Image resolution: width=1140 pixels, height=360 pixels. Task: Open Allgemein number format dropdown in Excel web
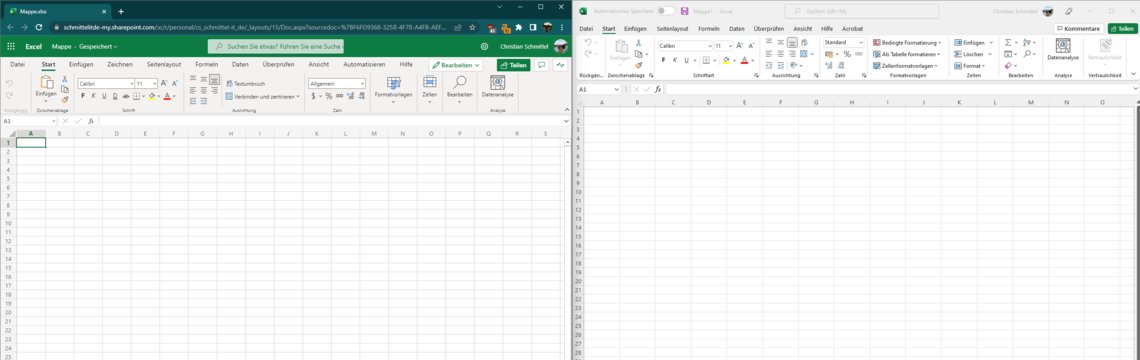point(337,84)
